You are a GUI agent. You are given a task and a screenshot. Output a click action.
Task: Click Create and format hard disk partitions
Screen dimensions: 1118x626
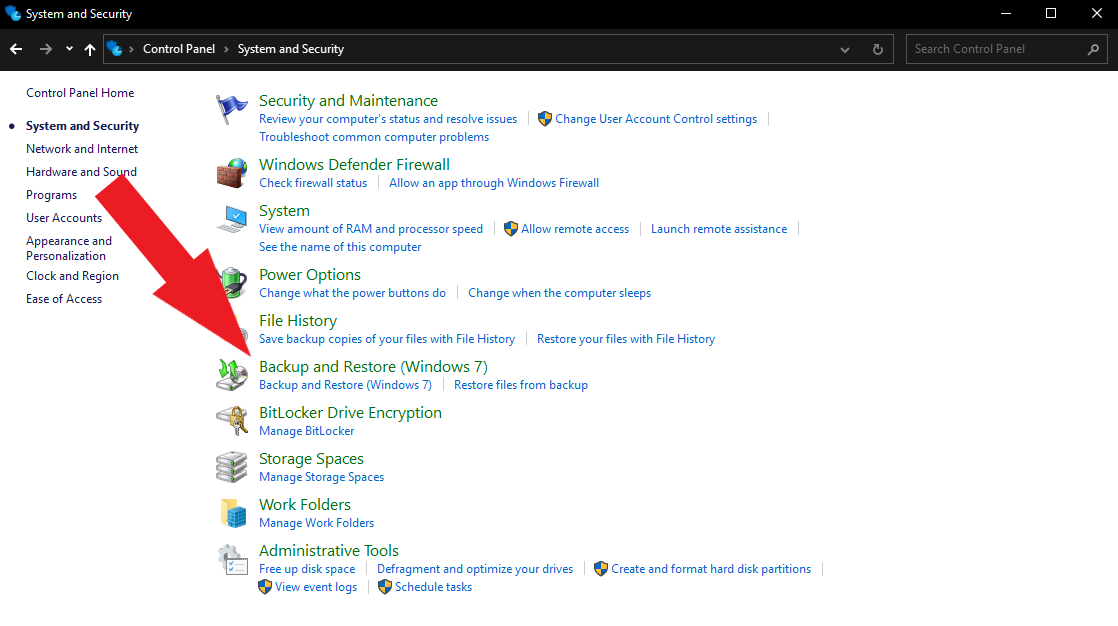tap(711, 569)
